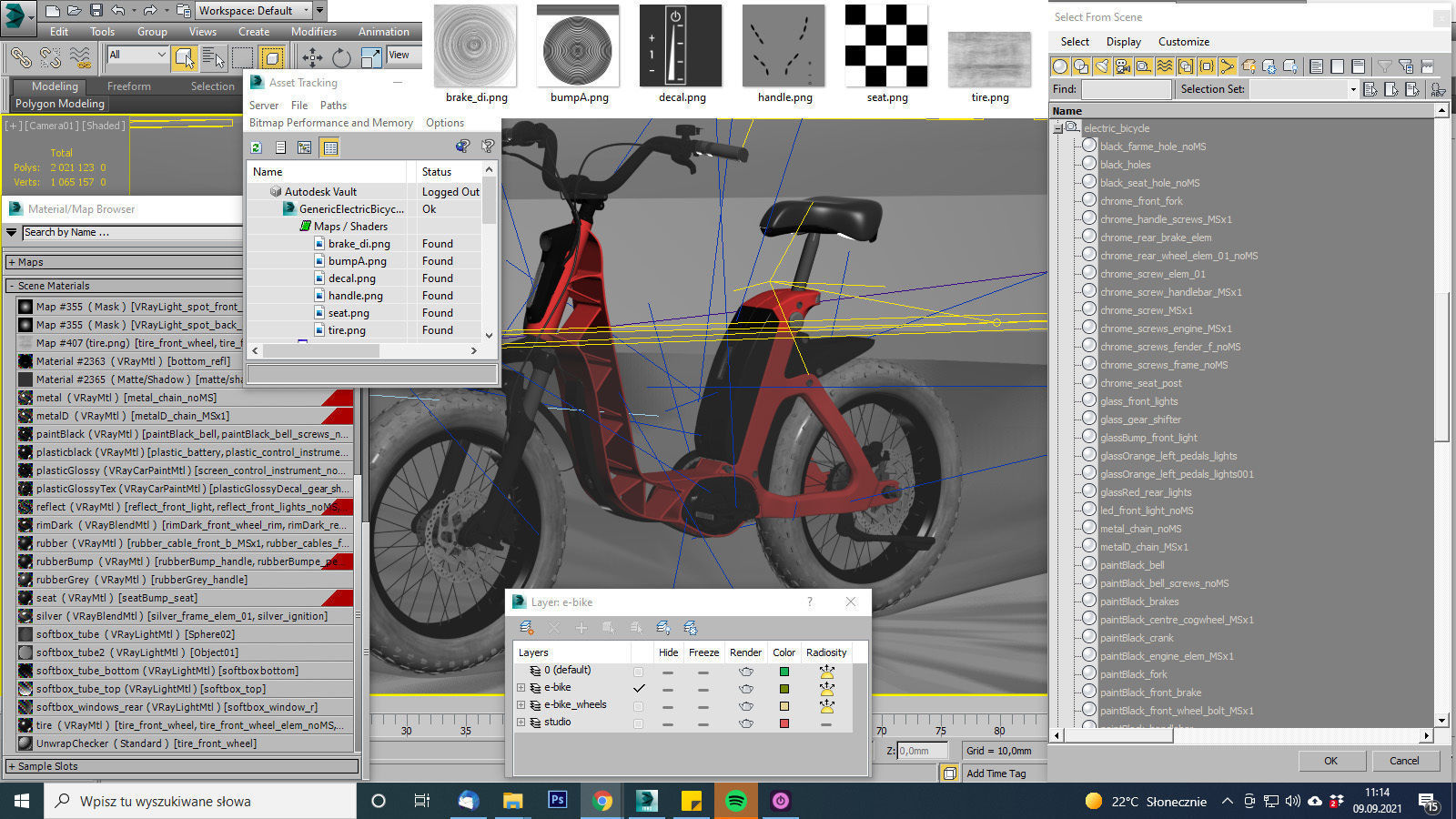Open the All selection filter dropdown
Screen dimensions: 1456x819
137,55
